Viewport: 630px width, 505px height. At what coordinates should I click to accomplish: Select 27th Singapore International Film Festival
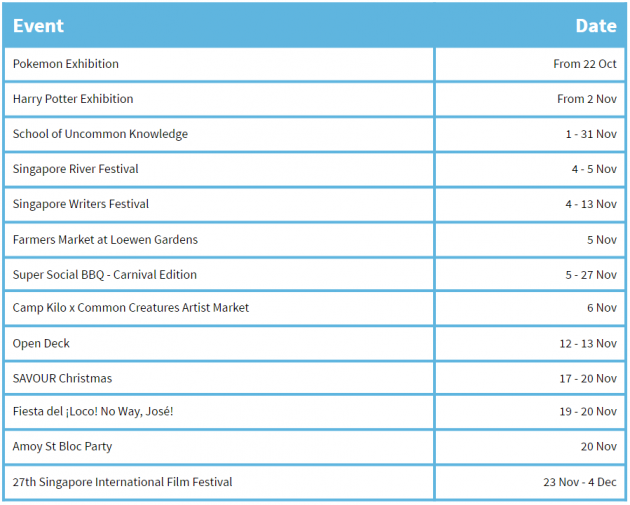[122, 482]
